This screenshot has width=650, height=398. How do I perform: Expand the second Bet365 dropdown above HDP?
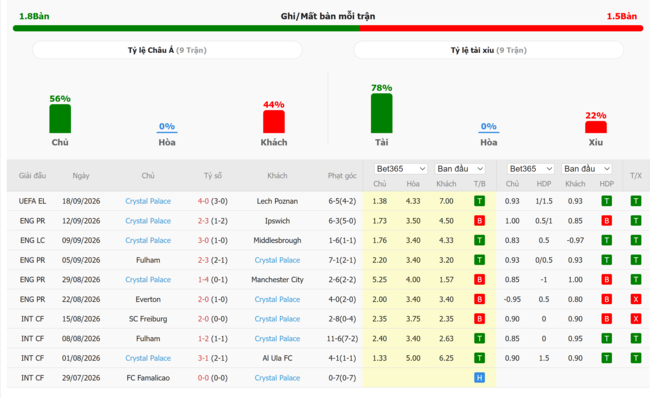click(x=531, y=169)
